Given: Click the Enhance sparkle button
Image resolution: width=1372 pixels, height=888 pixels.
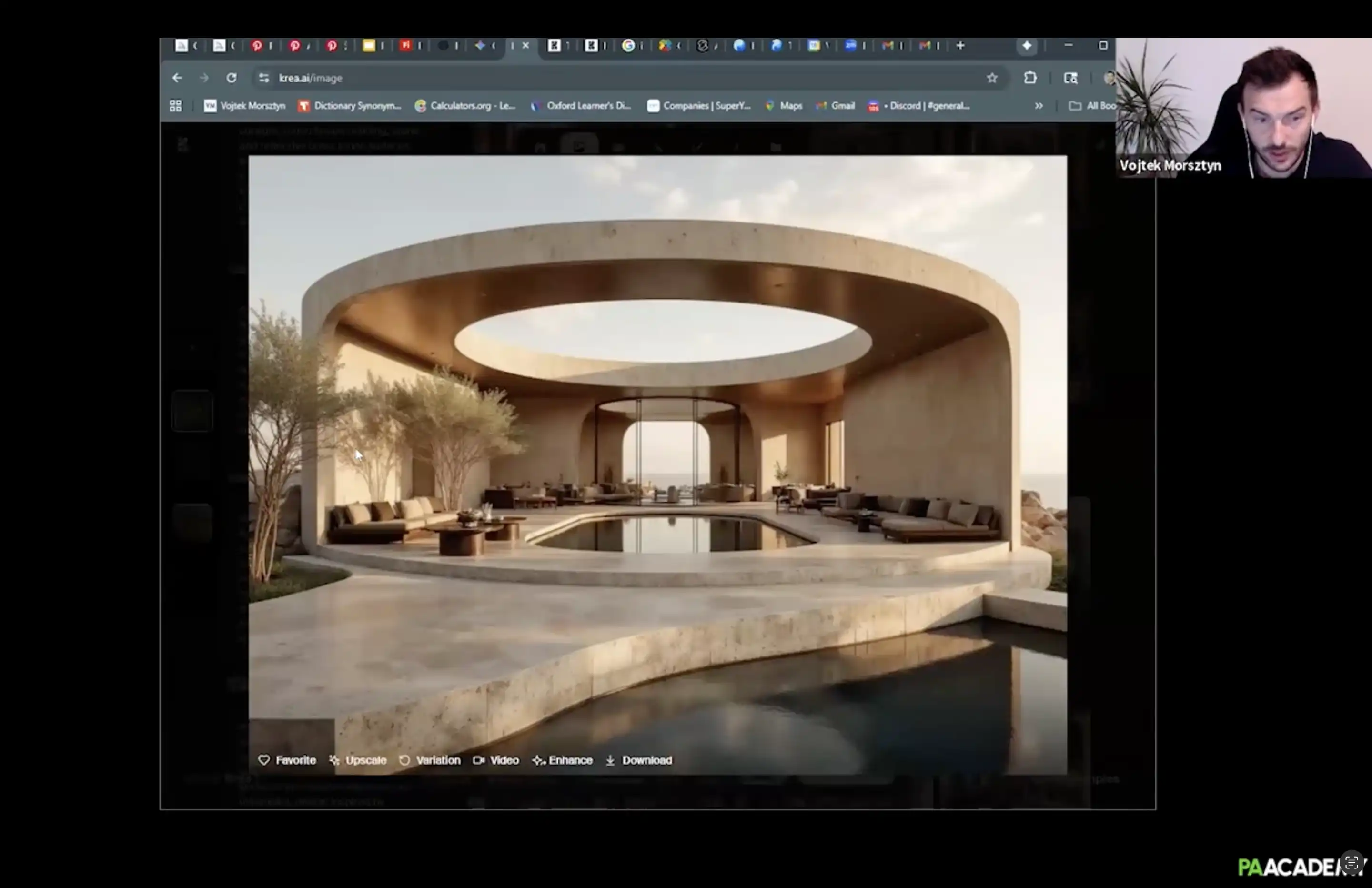Looking at the screenshot, I should pyautogui.click(x=562, y=760).
